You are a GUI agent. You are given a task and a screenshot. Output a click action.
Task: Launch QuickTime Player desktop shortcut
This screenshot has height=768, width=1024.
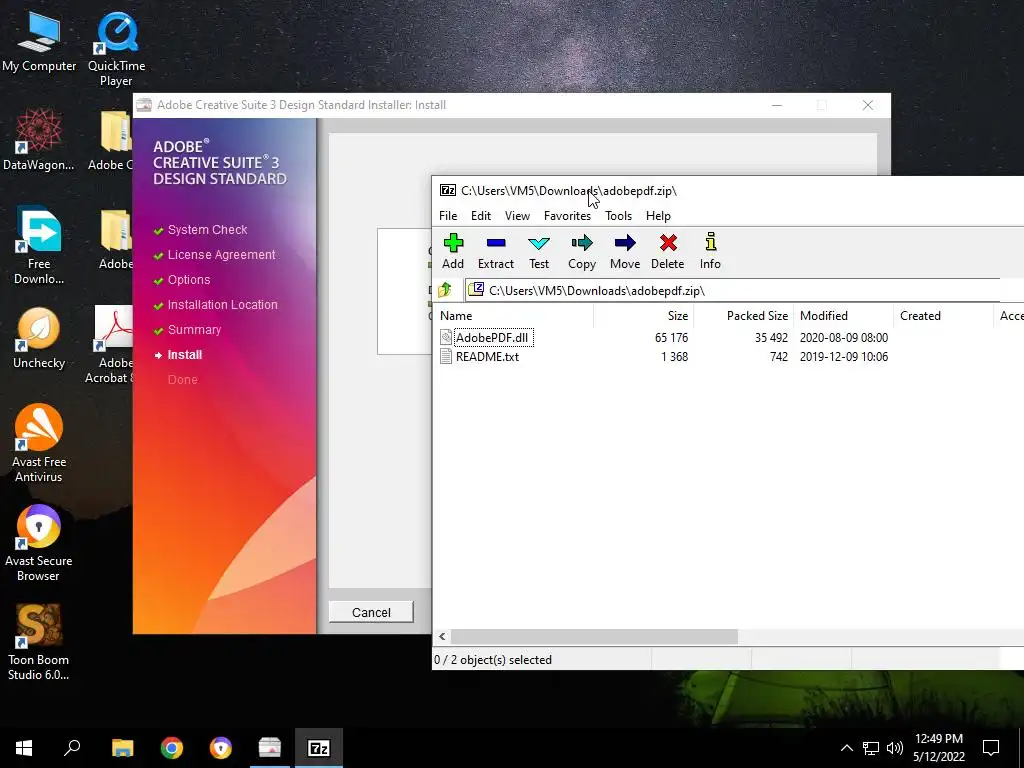(x=116, y=50)
